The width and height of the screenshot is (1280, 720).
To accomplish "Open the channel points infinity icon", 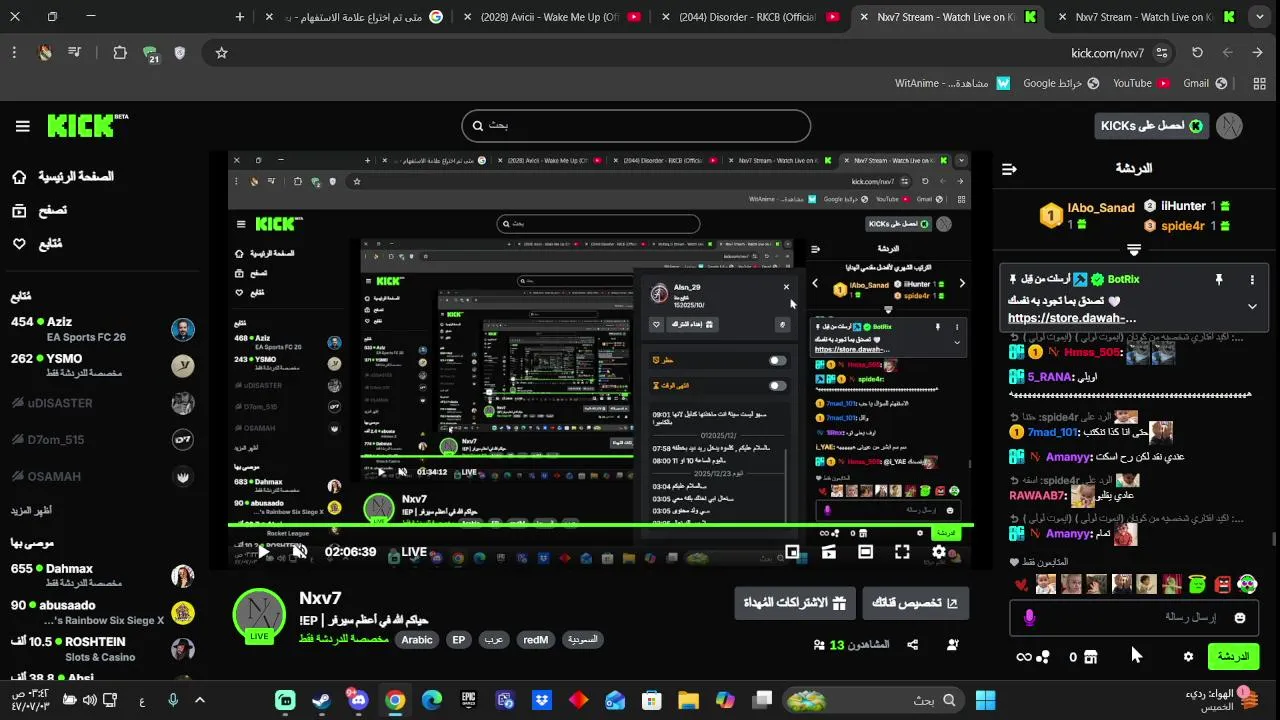I will [1024, 657].
